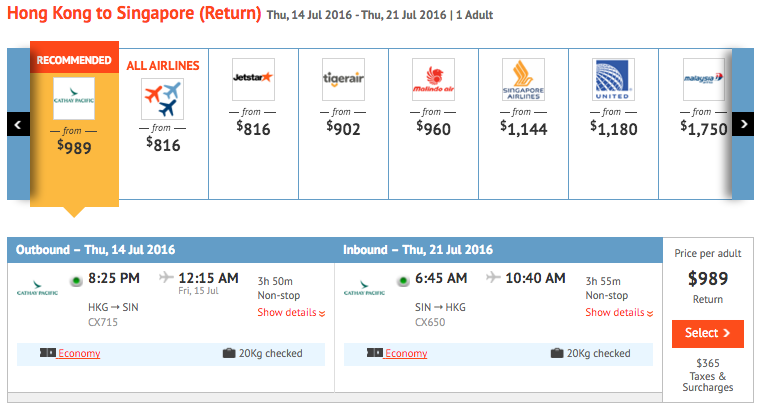This screenshot has width=762, height=409.
Task: Click the recommended $989 fare price
Action: (74, 147)
